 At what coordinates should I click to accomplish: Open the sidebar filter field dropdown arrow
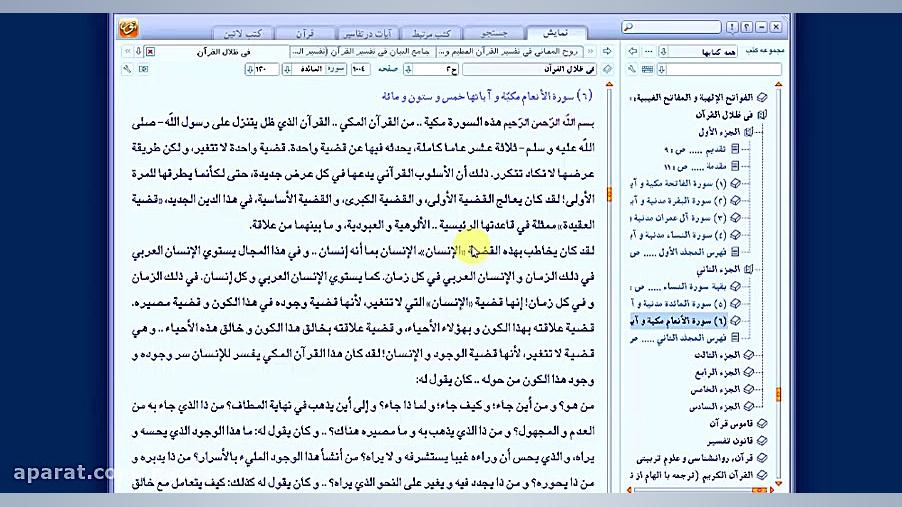pos(662,69)
